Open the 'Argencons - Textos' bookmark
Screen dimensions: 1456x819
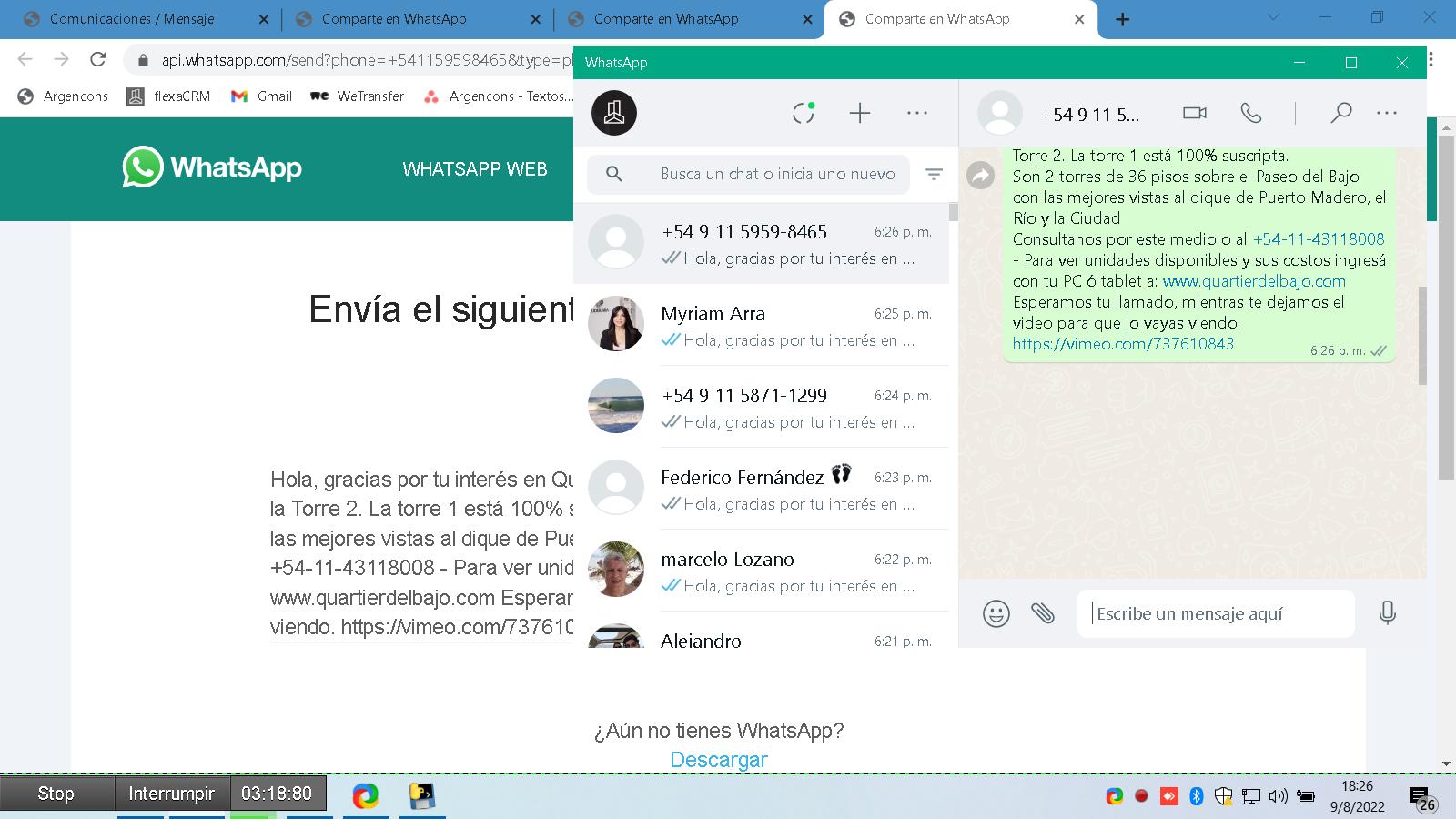click(x=499, y=96)
